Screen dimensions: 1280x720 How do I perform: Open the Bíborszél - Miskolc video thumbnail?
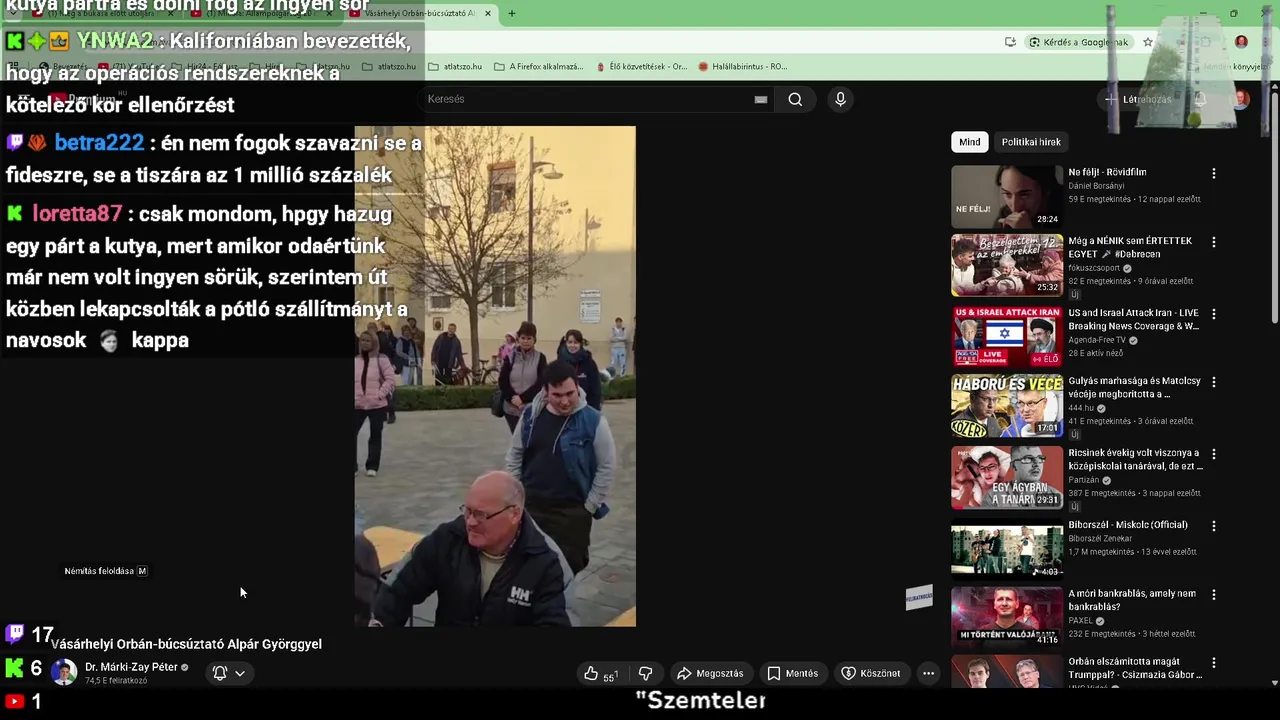(x=1007, y=549)
